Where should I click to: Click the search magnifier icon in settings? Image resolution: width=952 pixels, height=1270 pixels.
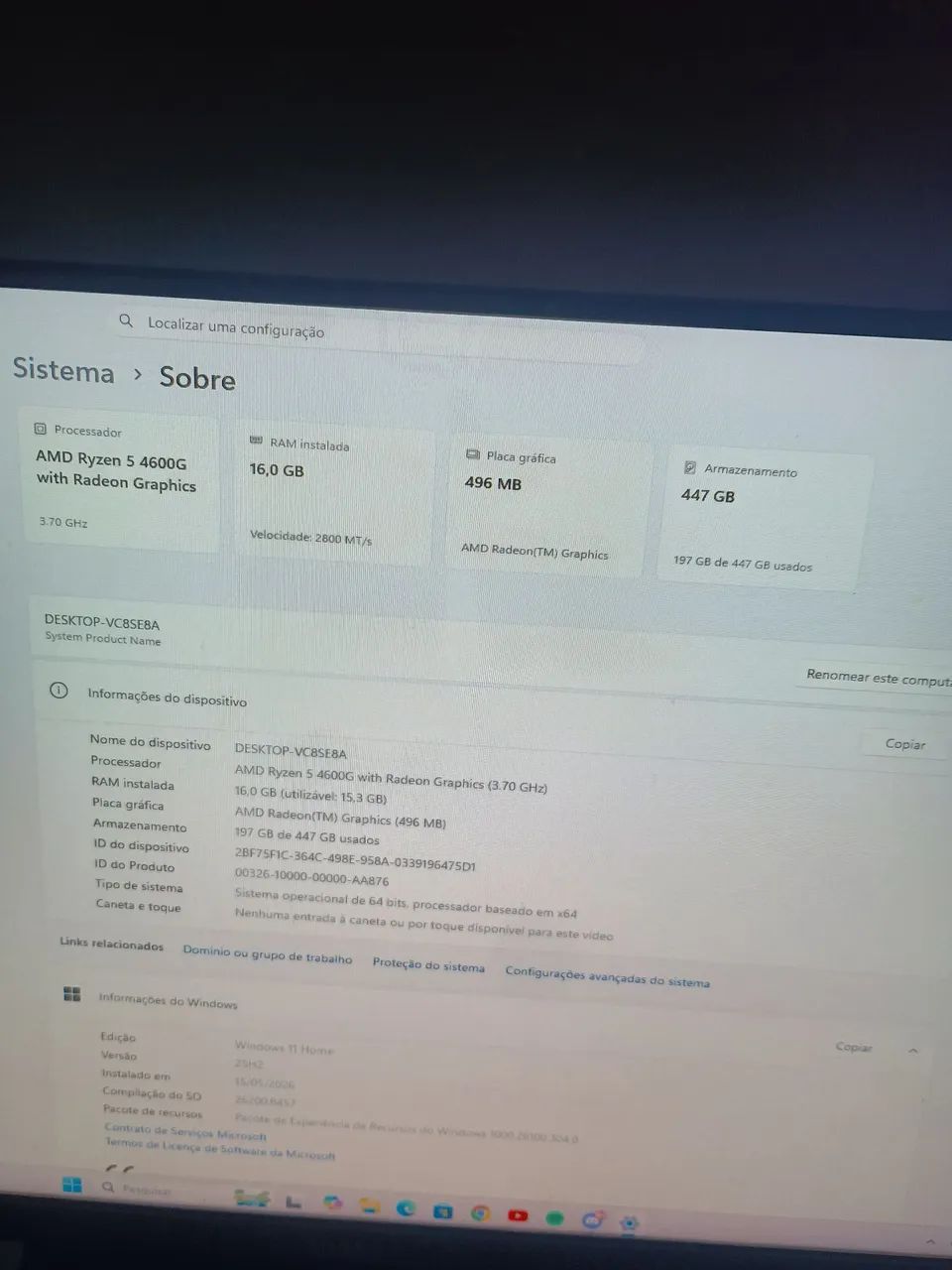click(x=126, y=320)
